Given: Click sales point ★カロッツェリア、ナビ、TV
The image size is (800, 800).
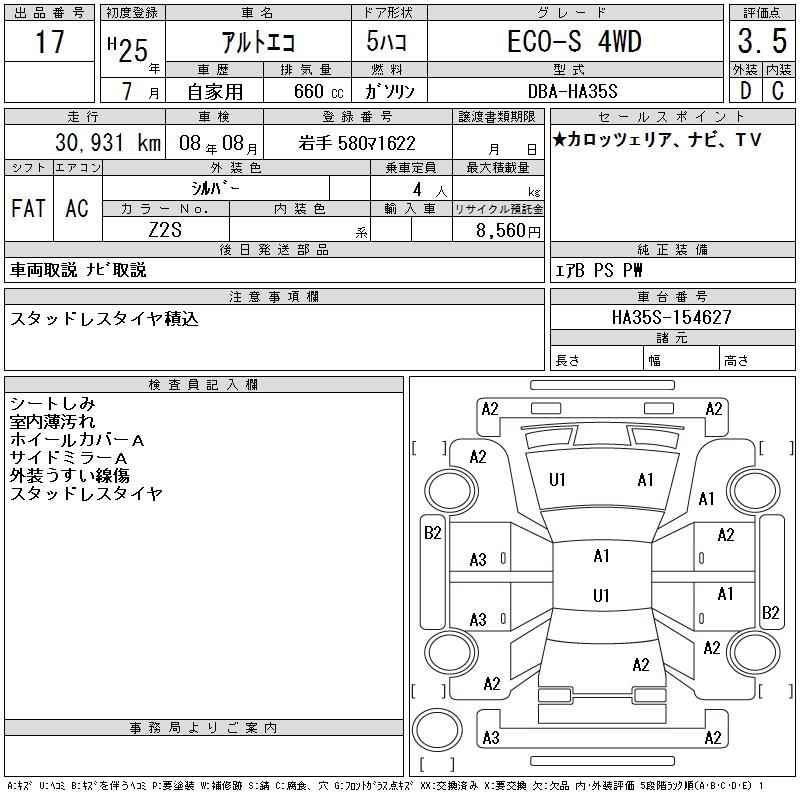Looking at the screenshot, I should point(657,139).
